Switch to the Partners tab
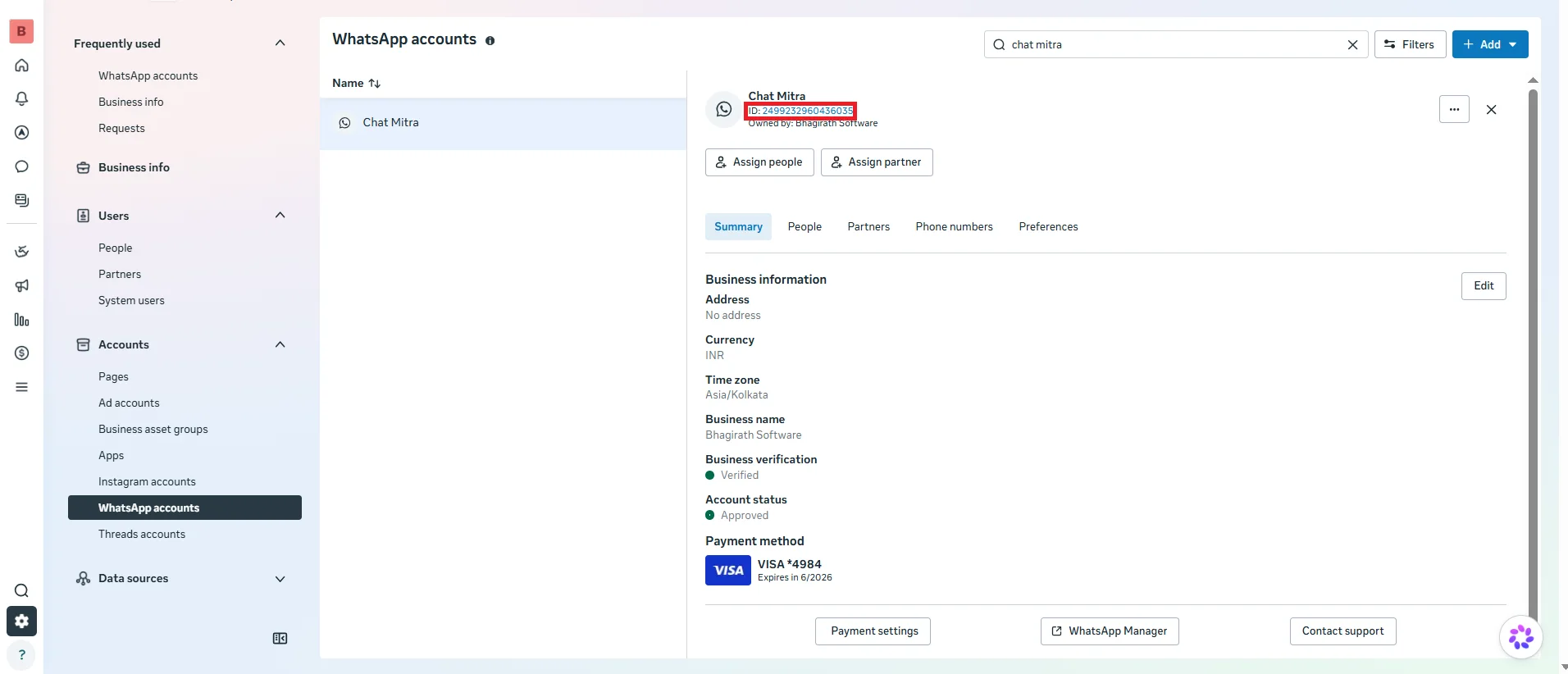 (868, 227)
